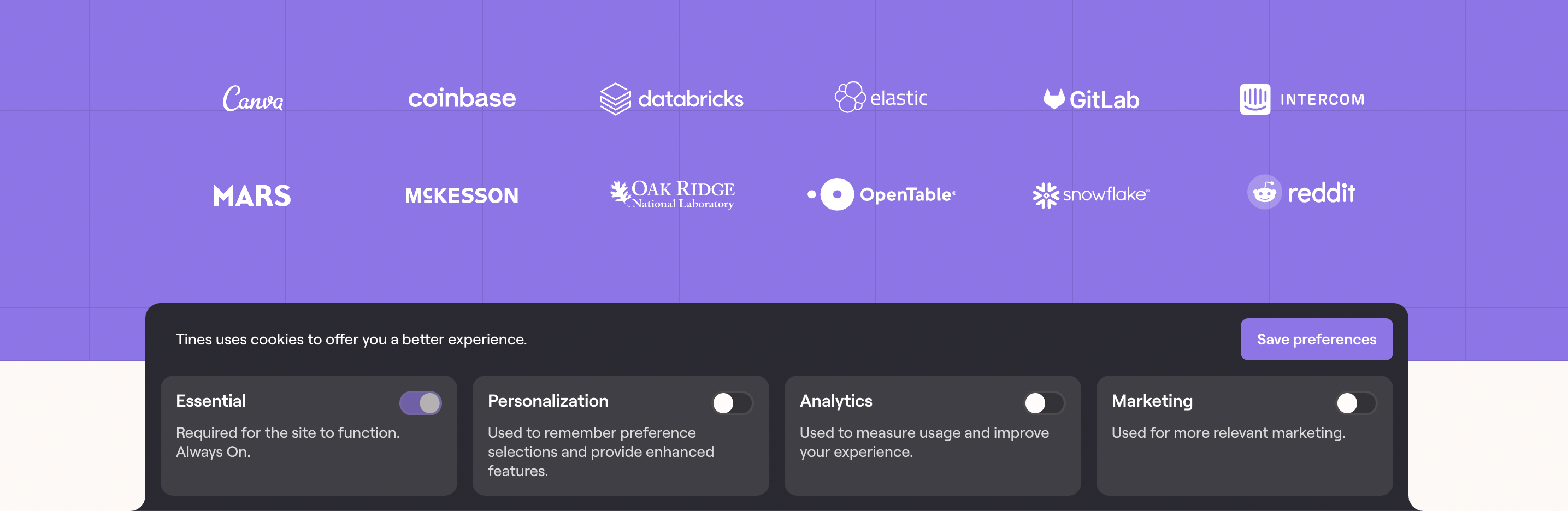The image size is (1568, 511).
Task: Click the GitLab fox logo
Action: [1054, 99]
